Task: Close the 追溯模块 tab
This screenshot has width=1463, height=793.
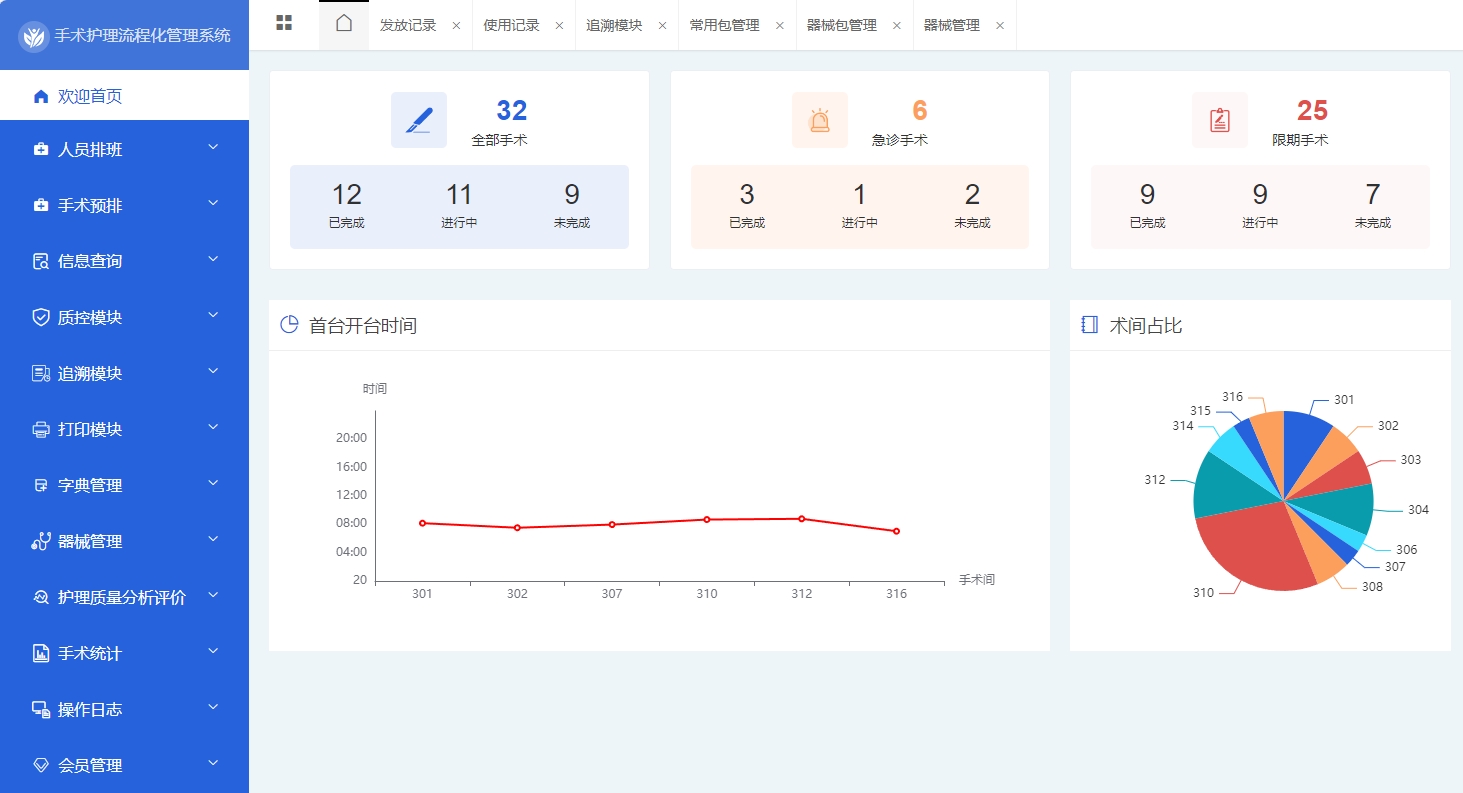Action: pos(662,26)
